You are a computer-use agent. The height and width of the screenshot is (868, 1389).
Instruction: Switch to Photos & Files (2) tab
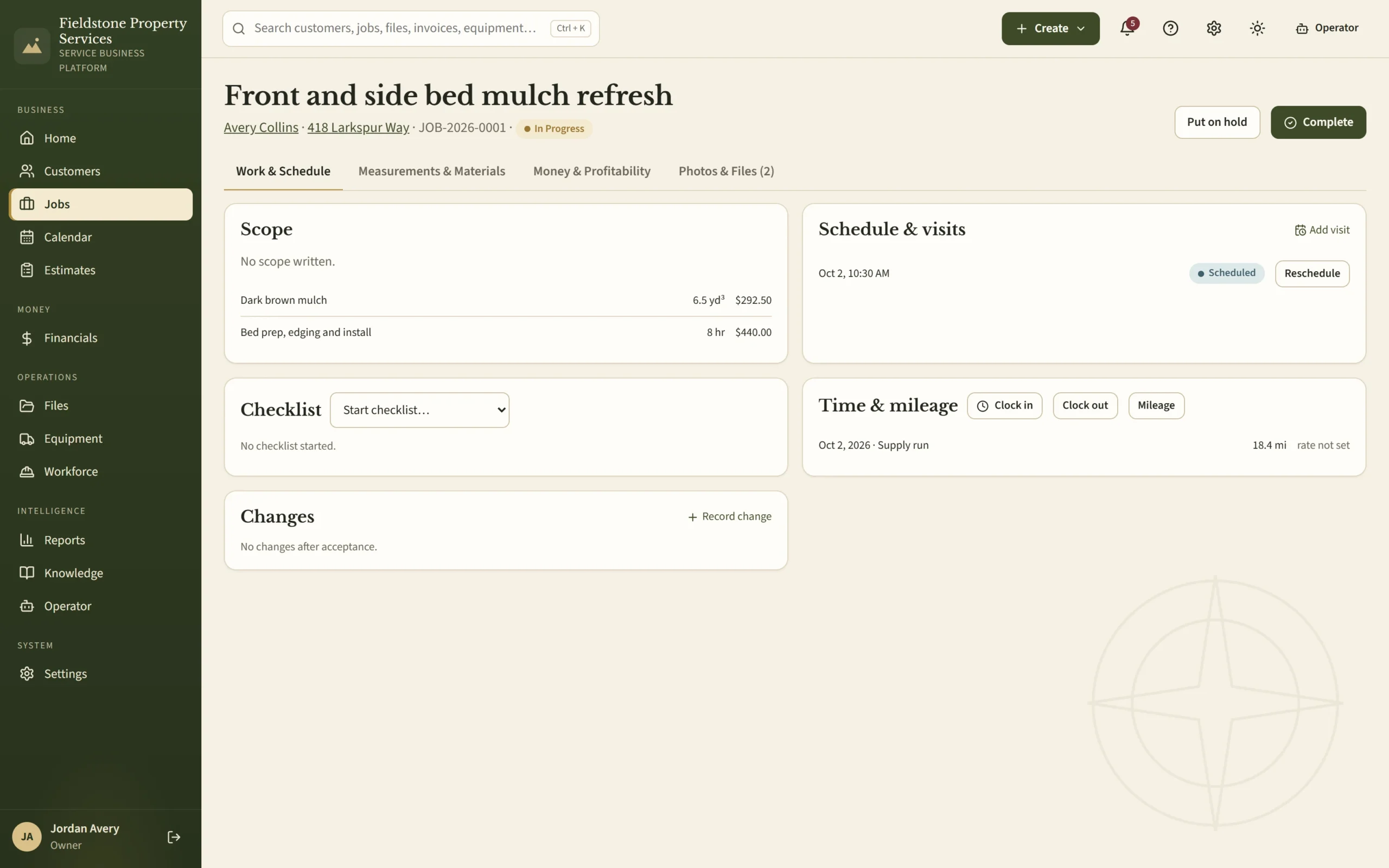(x=726, y=171)
